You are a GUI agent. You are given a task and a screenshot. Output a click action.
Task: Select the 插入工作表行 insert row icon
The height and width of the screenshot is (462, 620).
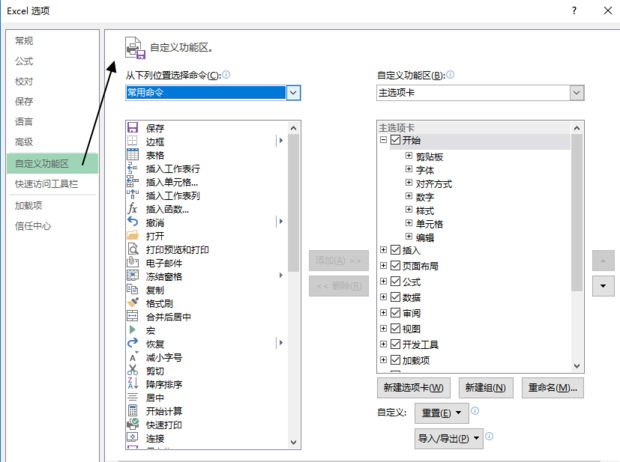(x=132, y=168)
